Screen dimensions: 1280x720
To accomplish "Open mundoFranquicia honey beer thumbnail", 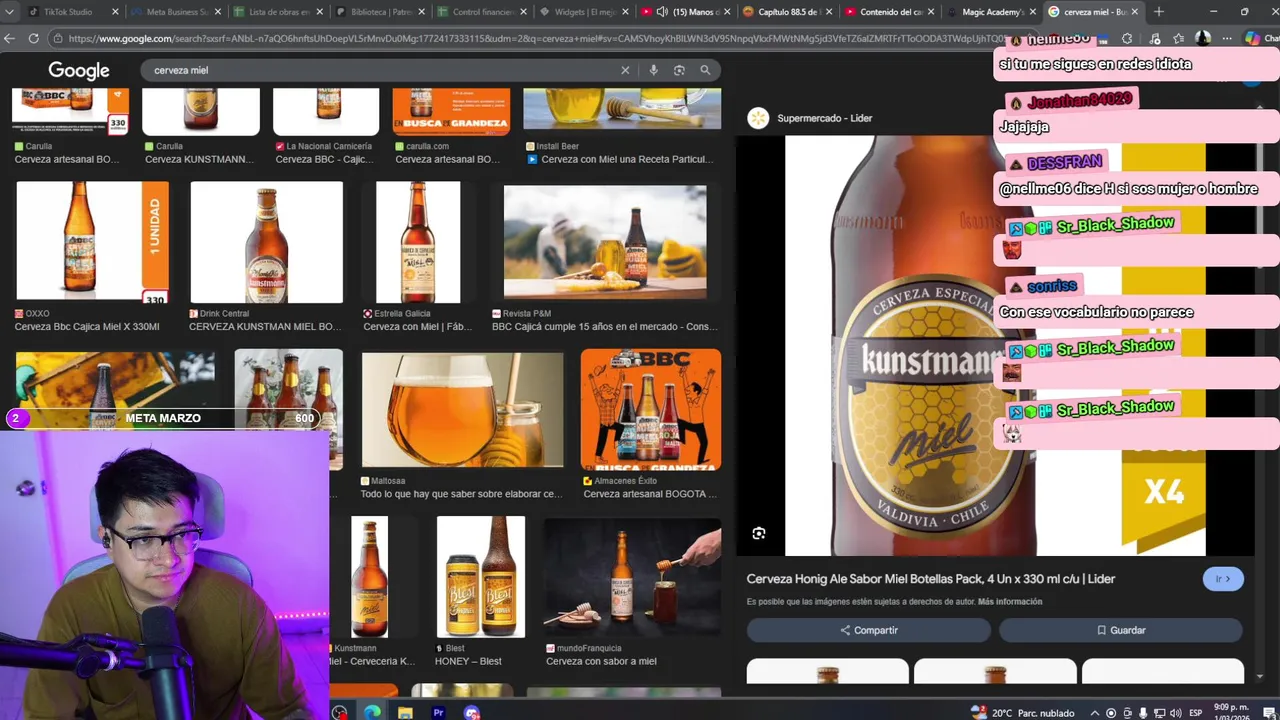I will click(x=632, y=577).
